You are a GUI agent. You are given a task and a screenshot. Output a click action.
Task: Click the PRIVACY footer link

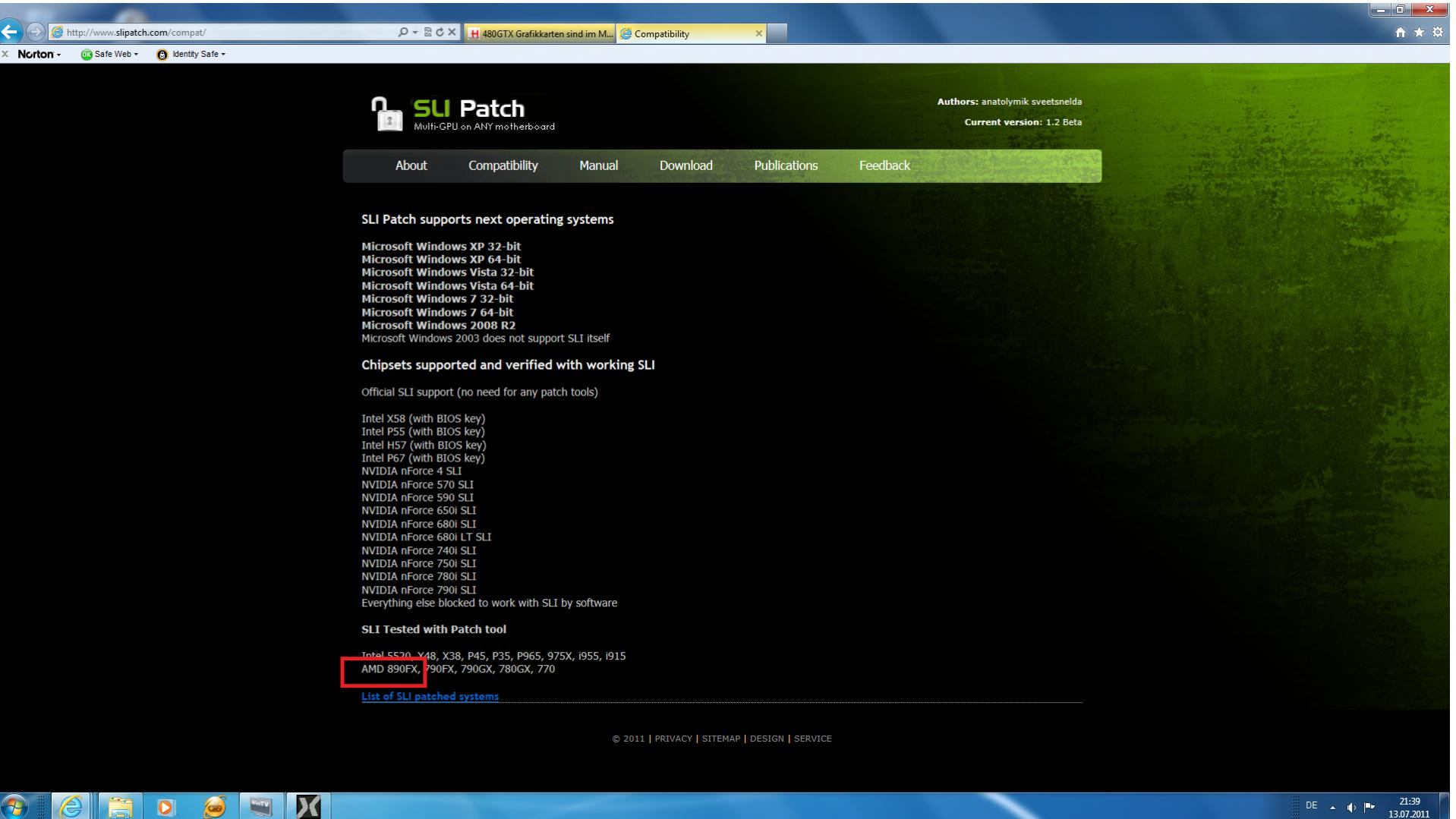point(673,739)
